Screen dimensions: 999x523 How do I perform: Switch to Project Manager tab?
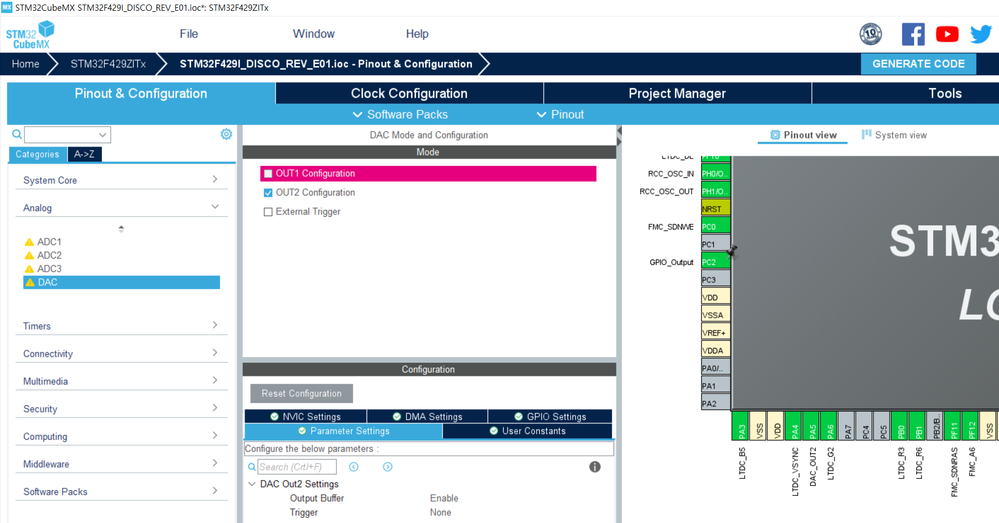677,93
